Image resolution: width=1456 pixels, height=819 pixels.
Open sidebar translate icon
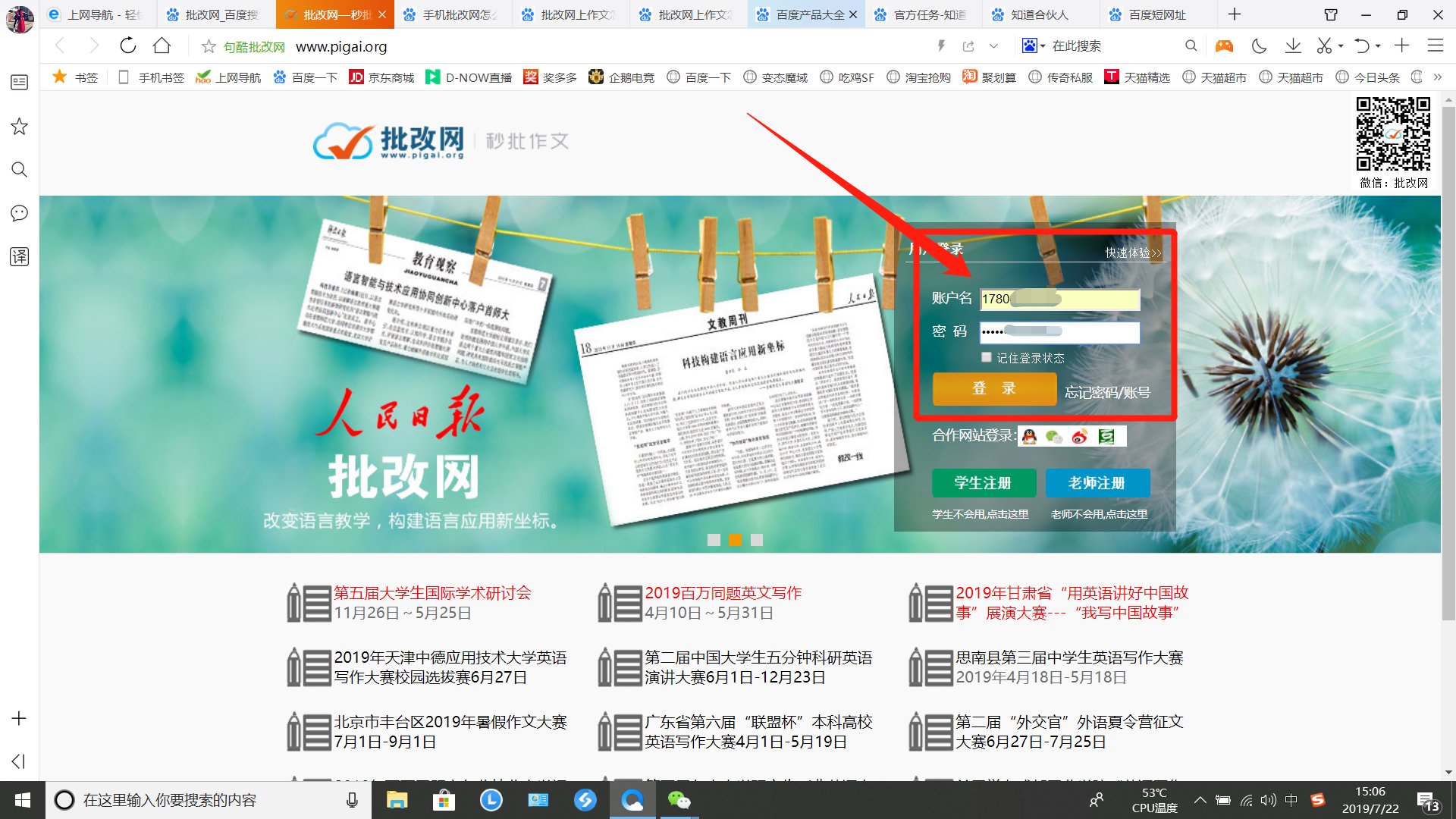coord(19,256)
